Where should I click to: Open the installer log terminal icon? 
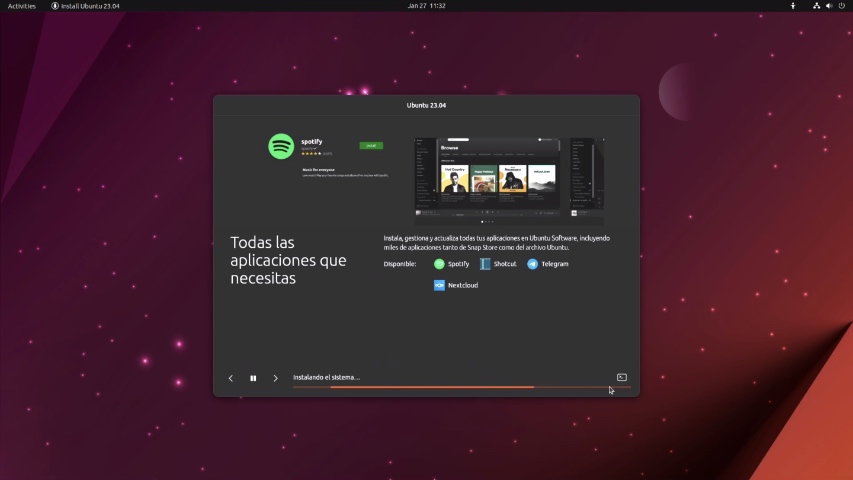pos(622,377)
